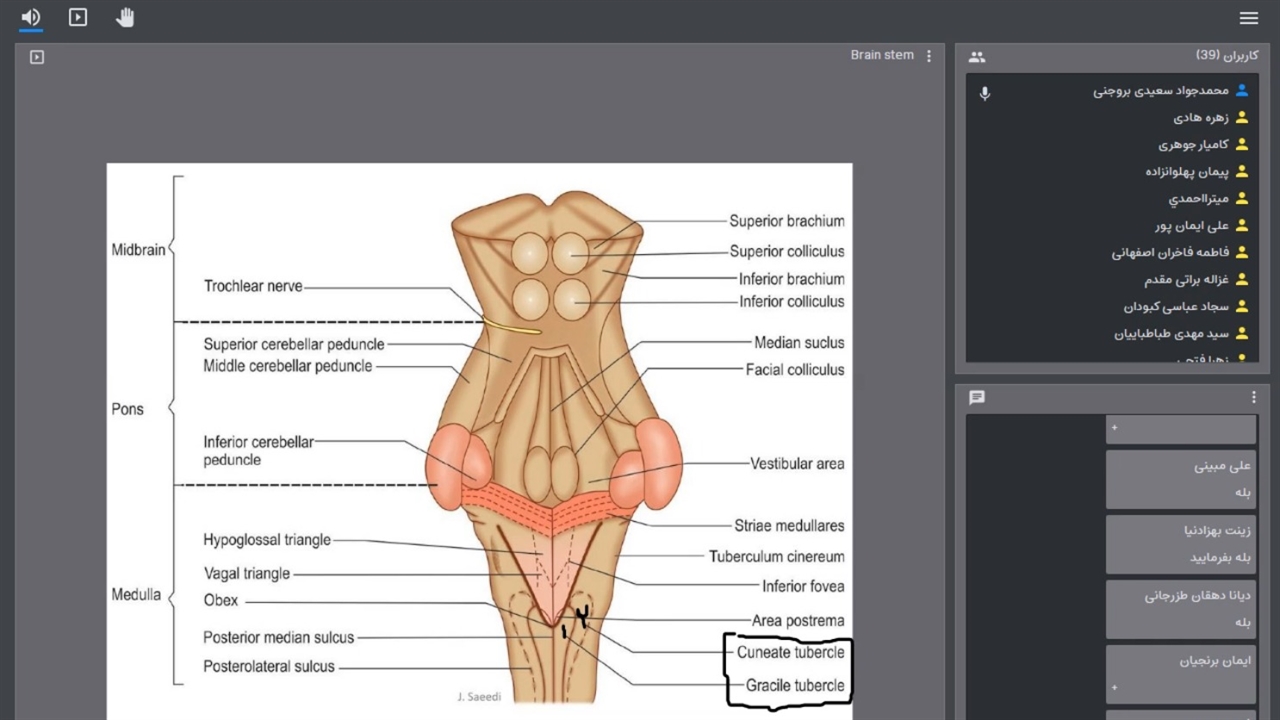The width and height of the screenshot is (1280, 720).
Task: Toggle the microphone icon beside the presenter
Action: click(985, 93)
